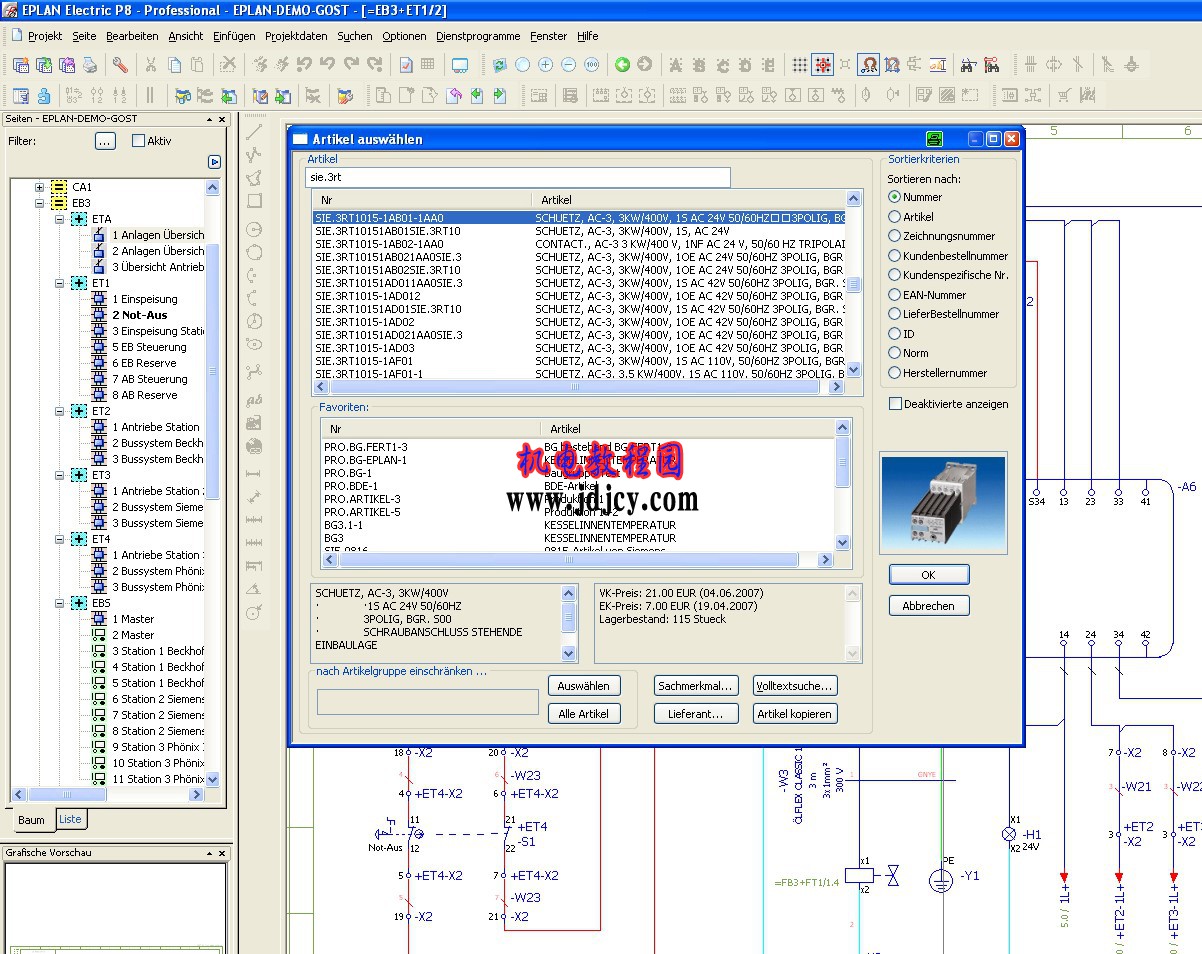
Task: Click the line draw tool icon
Action: 254,131
